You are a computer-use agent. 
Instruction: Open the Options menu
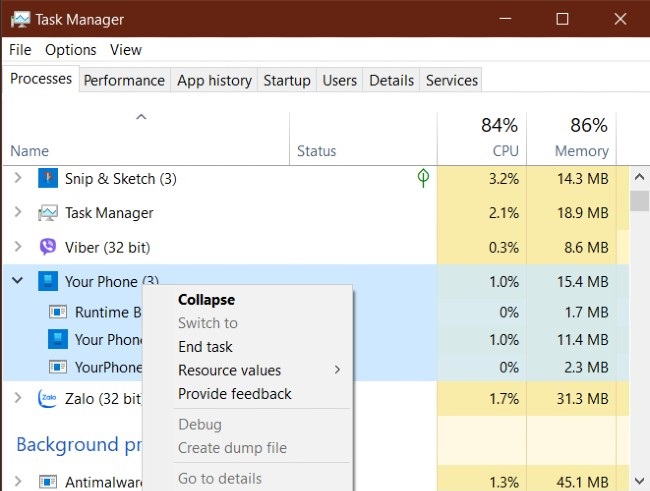pos(70,50)
